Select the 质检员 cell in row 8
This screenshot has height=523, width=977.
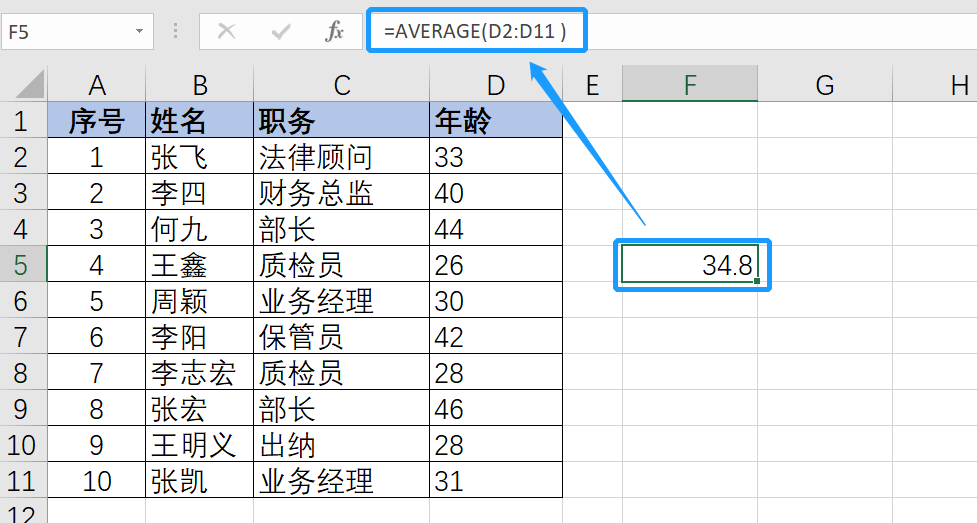coord(341,373)
